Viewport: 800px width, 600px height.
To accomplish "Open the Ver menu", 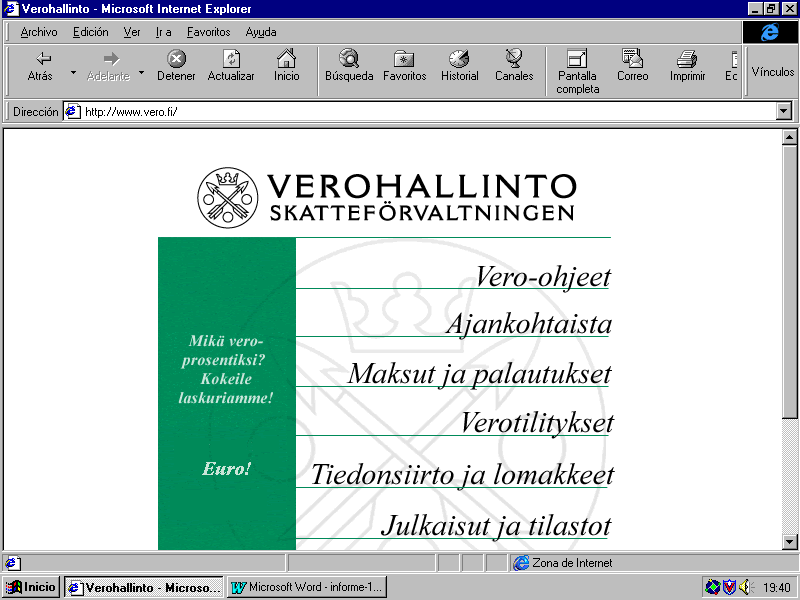I will tap(132, 32).
